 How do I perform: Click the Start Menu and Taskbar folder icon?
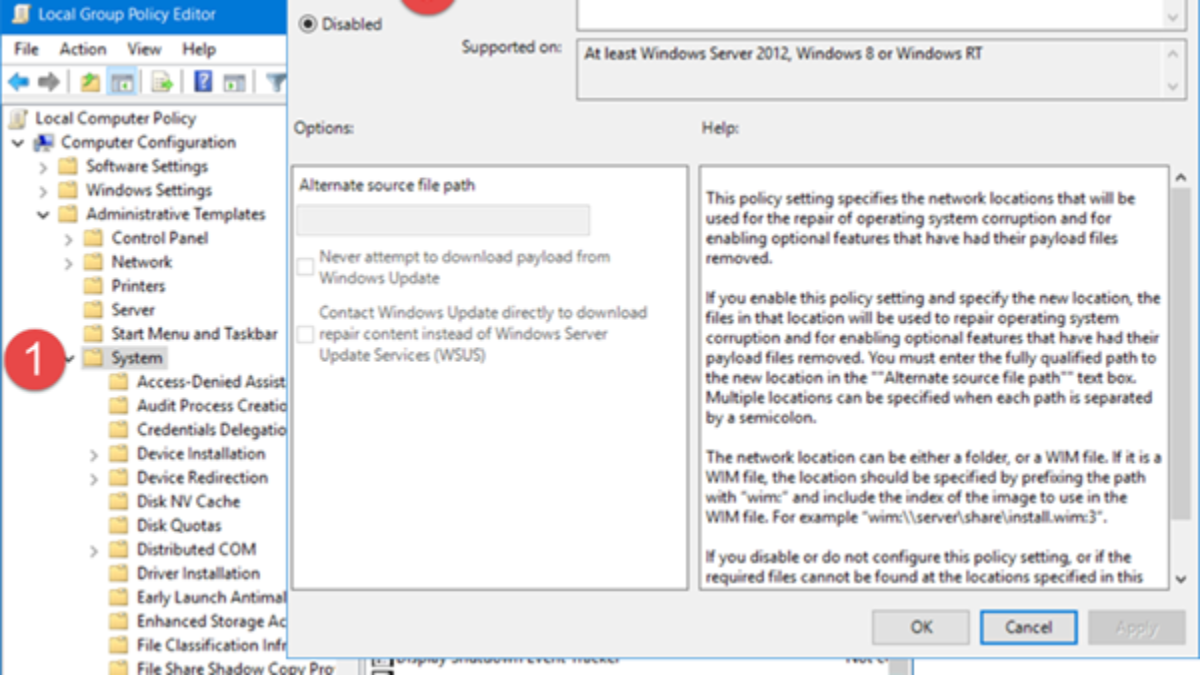pyautogui.click(x=94, y=334)
